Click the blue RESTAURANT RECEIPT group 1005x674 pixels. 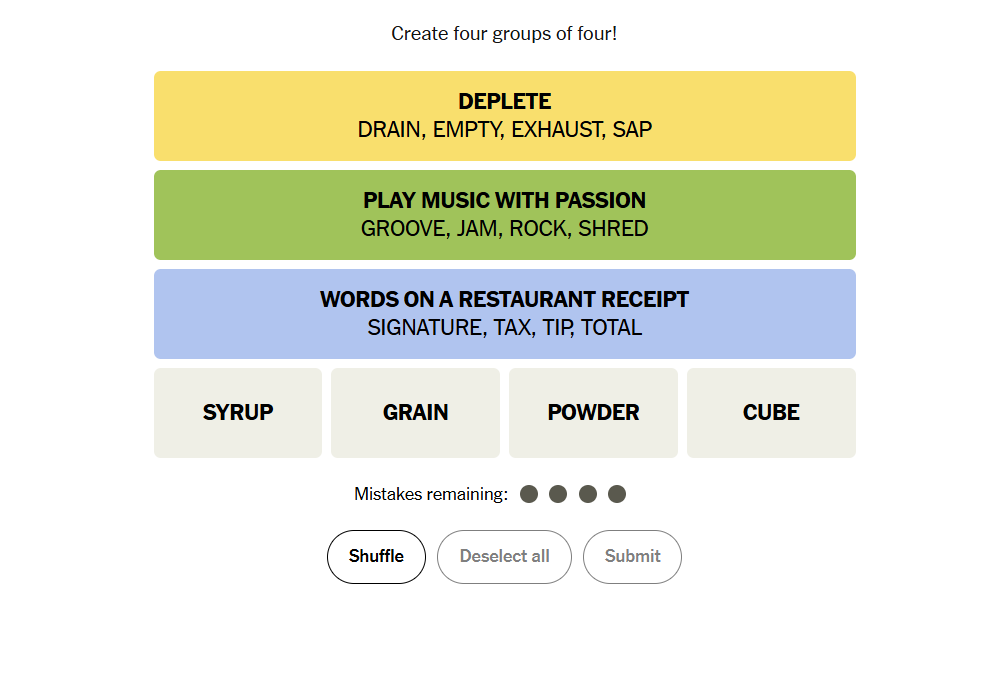tap(505, 314)
